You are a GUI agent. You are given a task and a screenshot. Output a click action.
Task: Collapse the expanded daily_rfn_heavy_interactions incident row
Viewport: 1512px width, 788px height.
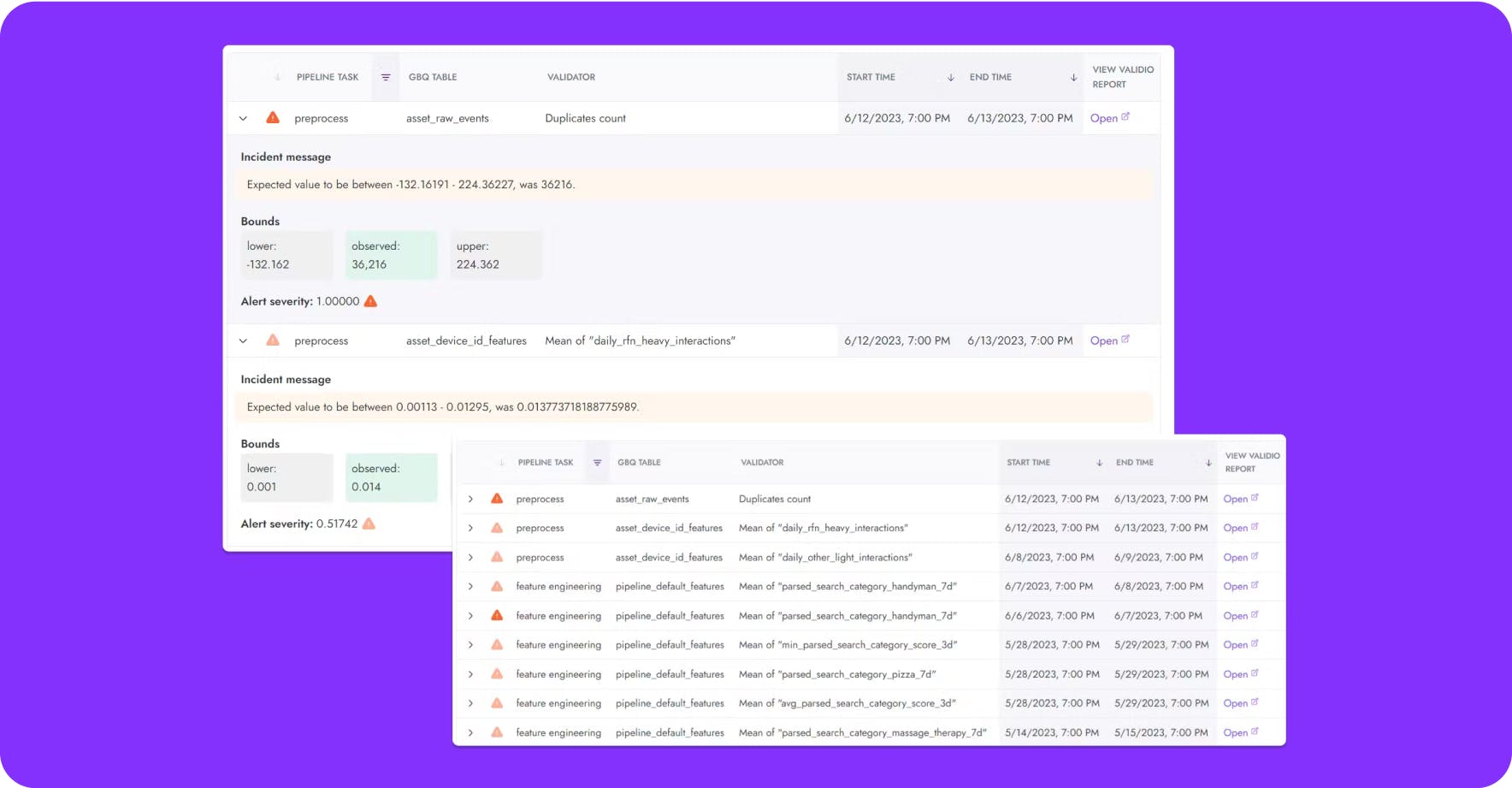tap(244, 341)
